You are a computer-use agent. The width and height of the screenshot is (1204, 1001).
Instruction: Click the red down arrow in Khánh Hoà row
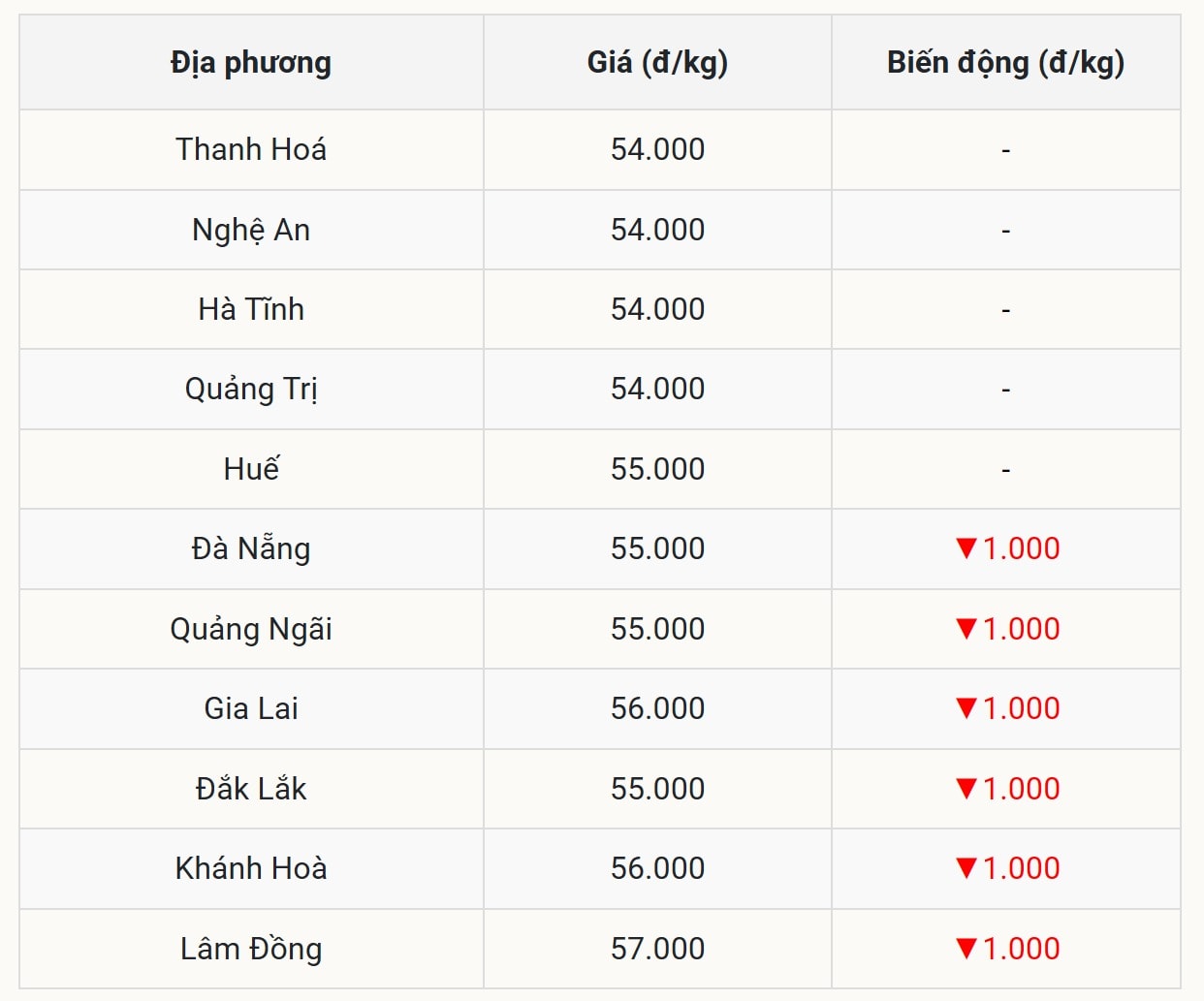tap(966, 868)
